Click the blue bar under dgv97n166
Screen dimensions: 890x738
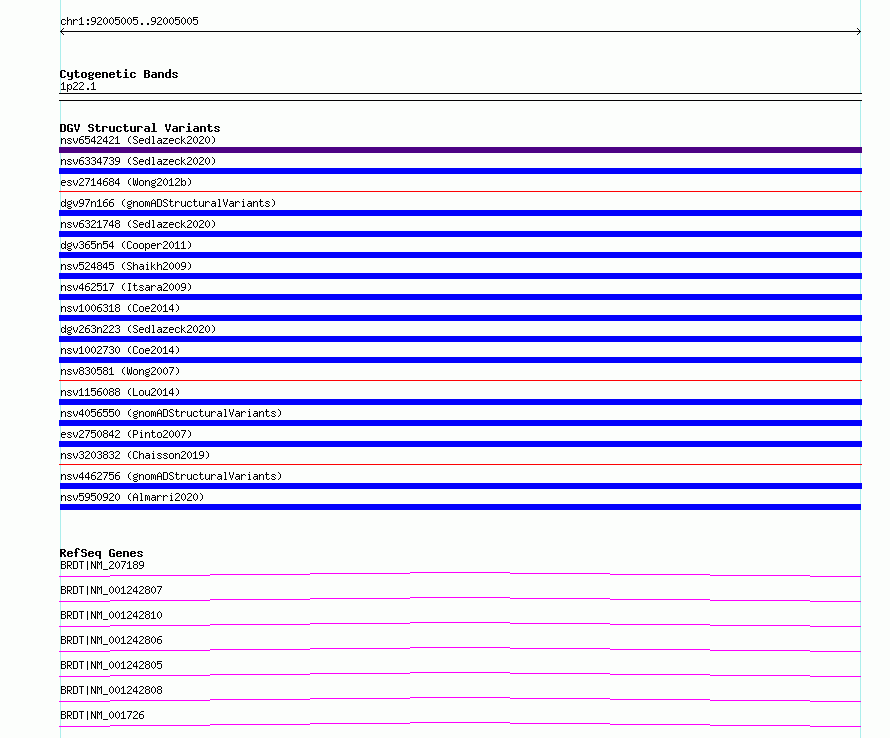click(x=460, y=213)
